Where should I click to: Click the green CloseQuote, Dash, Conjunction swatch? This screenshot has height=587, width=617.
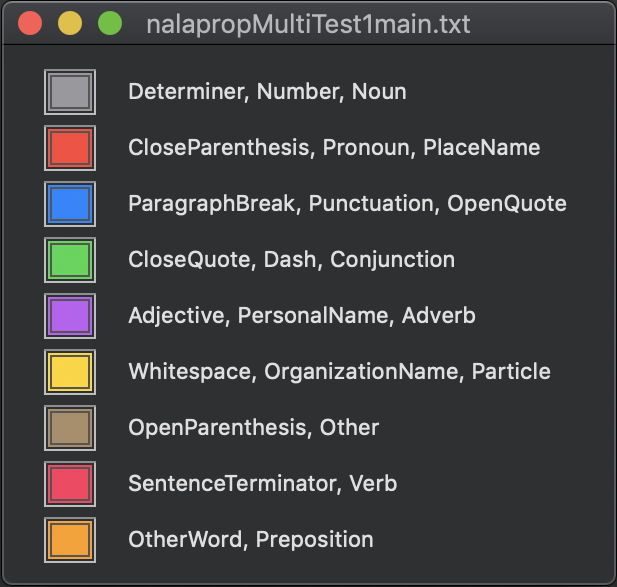(69, 260)
